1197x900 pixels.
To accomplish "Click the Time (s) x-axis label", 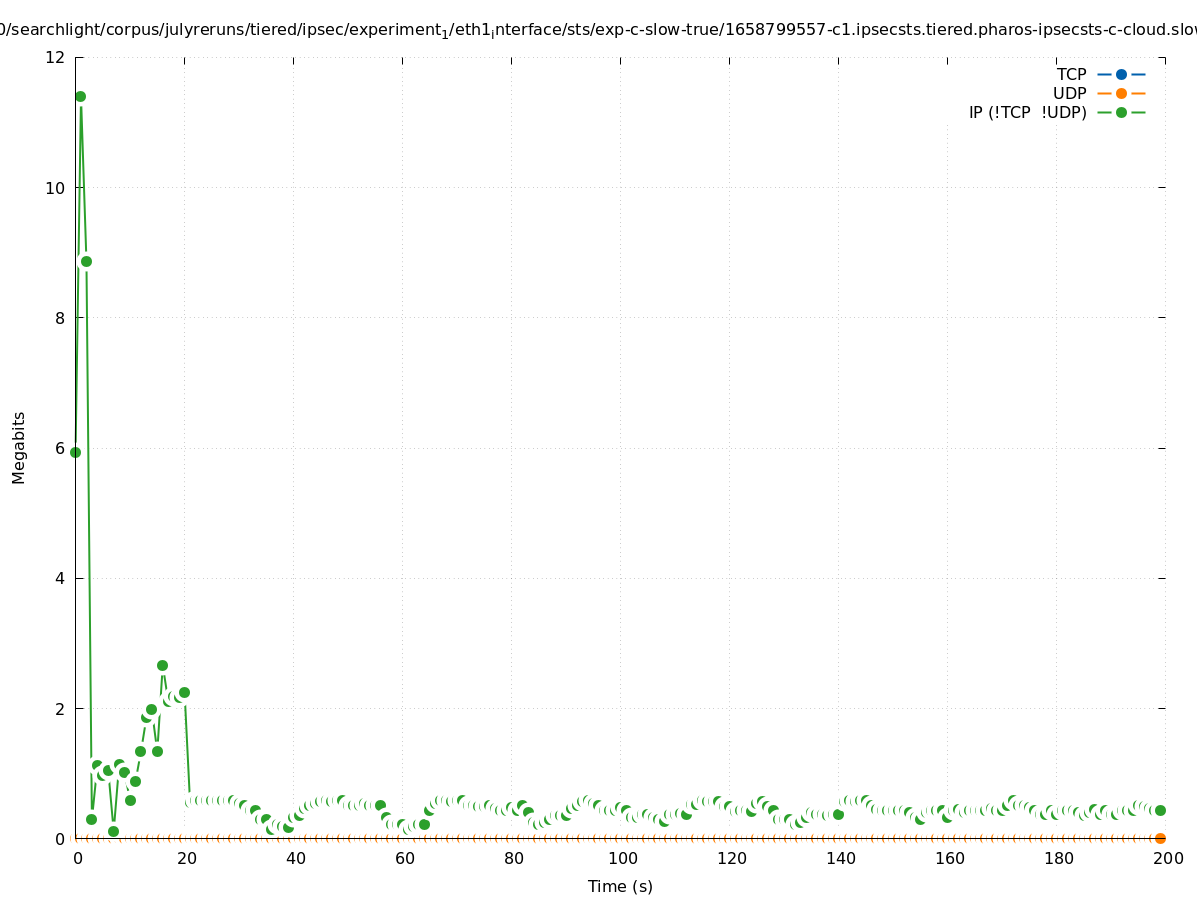I will [620, 886].
